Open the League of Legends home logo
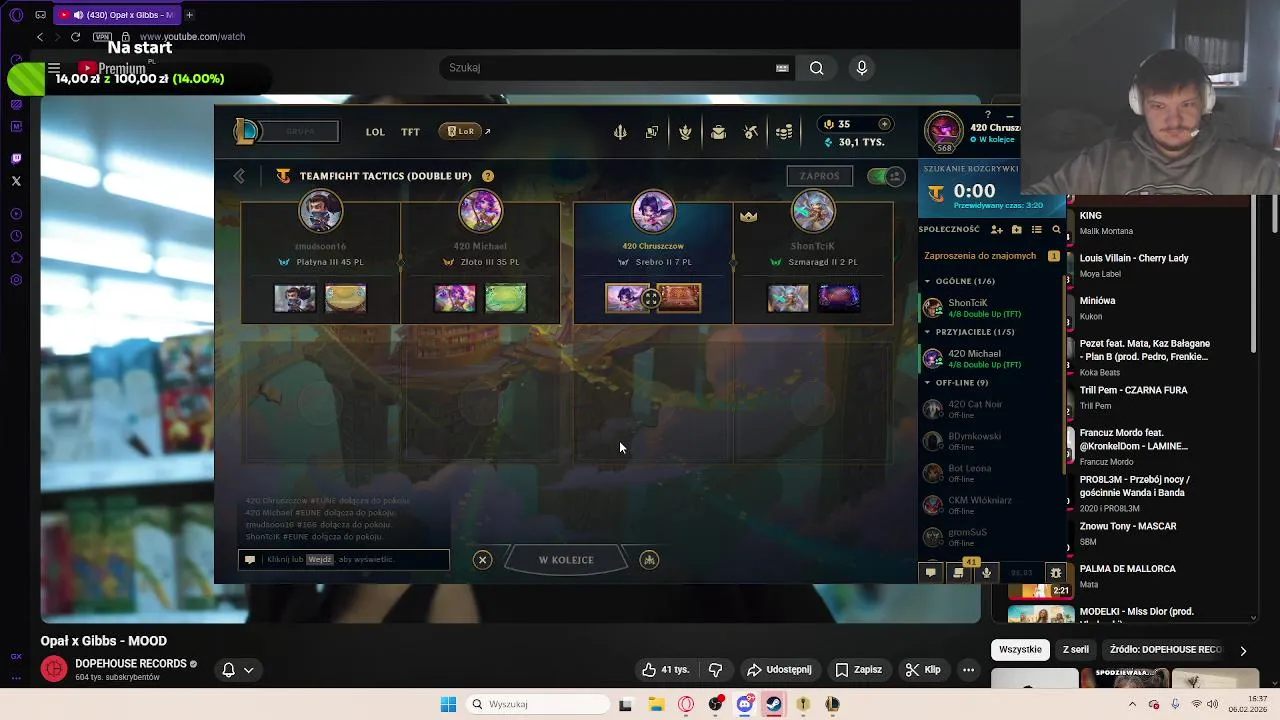Viewport: 1280px width, 720px height. (x=246, y=131)
